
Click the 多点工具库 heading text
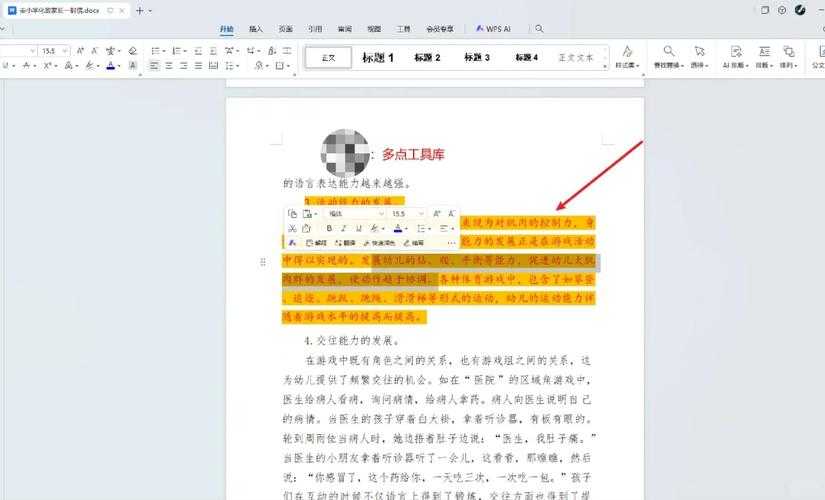(x=413, y=154)
